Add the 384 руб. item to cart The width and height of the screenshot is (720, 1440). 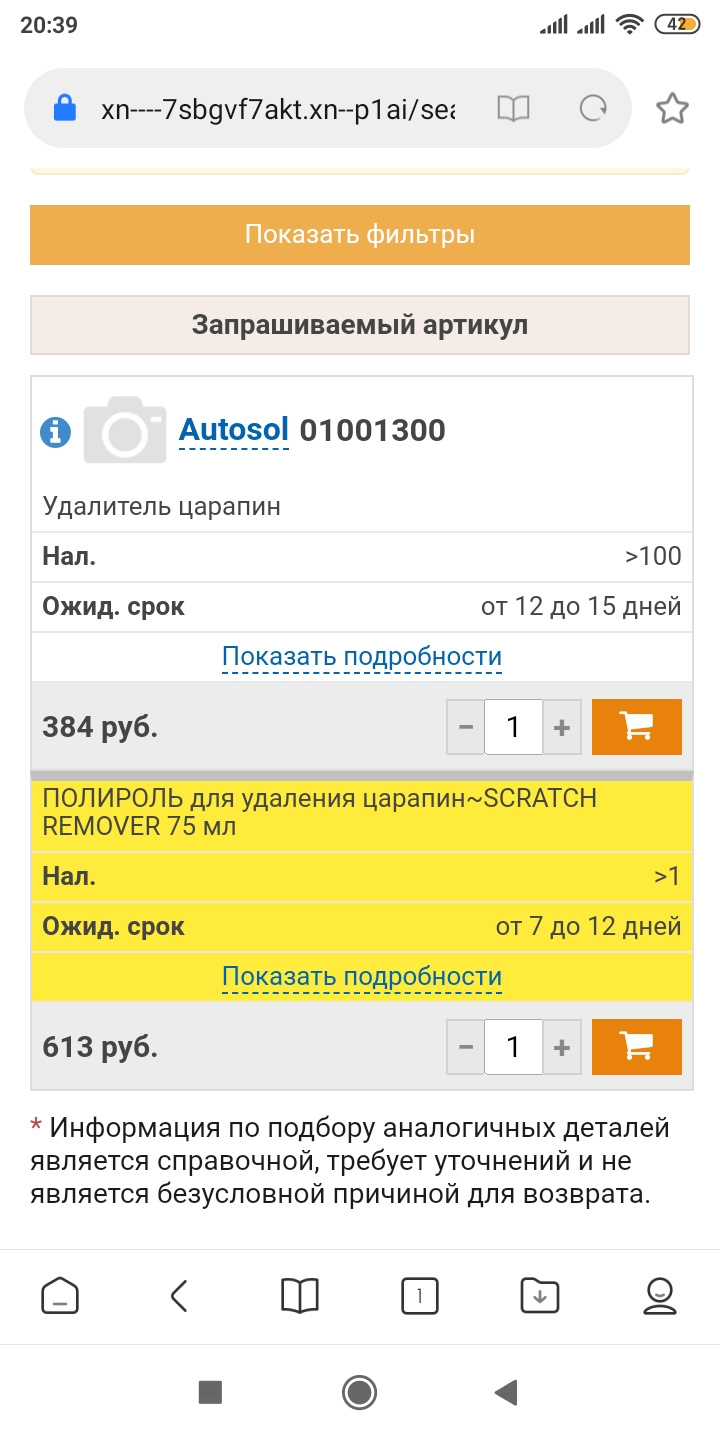pos(637,727)
